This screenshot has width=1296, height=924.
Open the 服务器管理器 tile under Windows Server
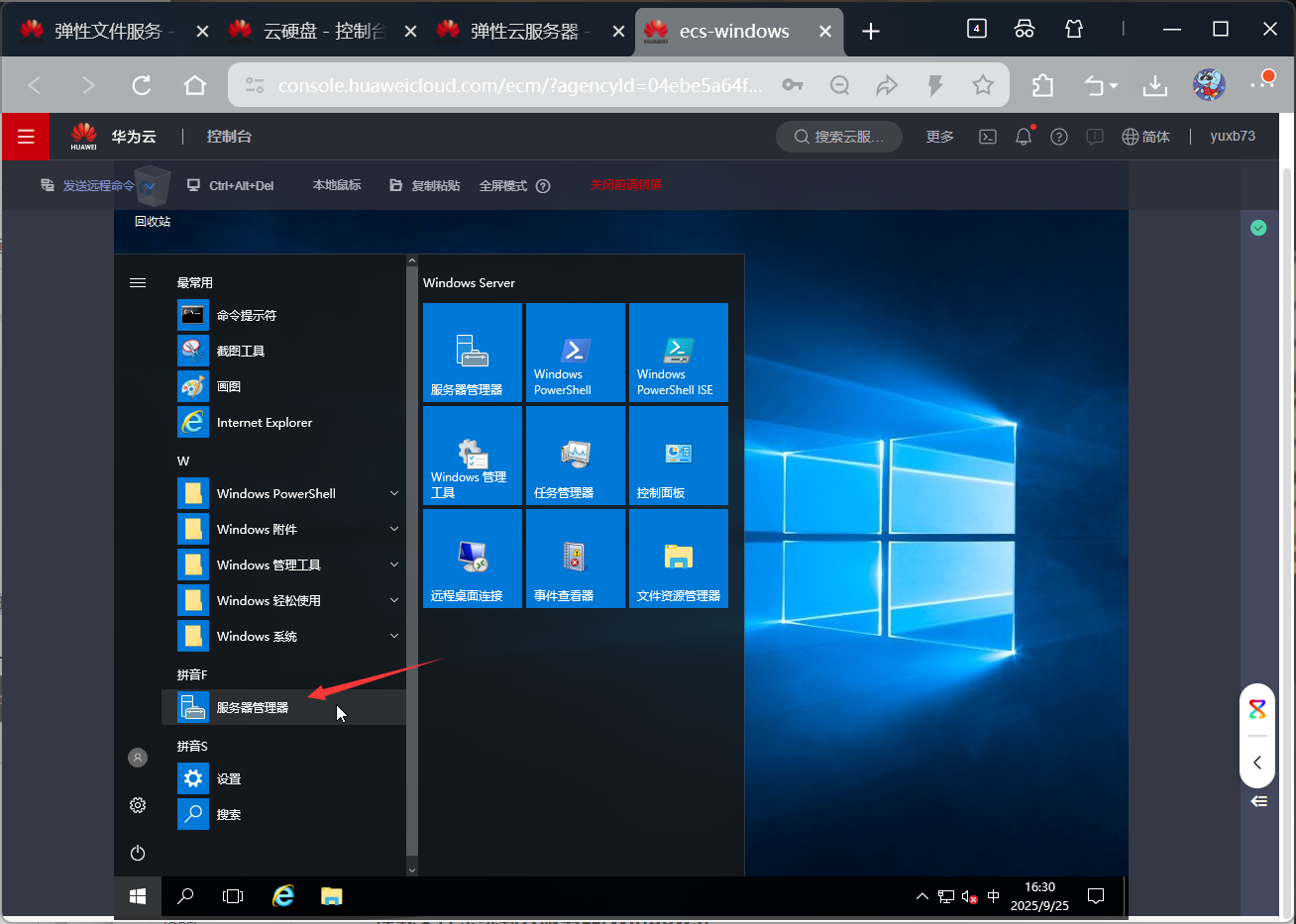coord(473,353)
